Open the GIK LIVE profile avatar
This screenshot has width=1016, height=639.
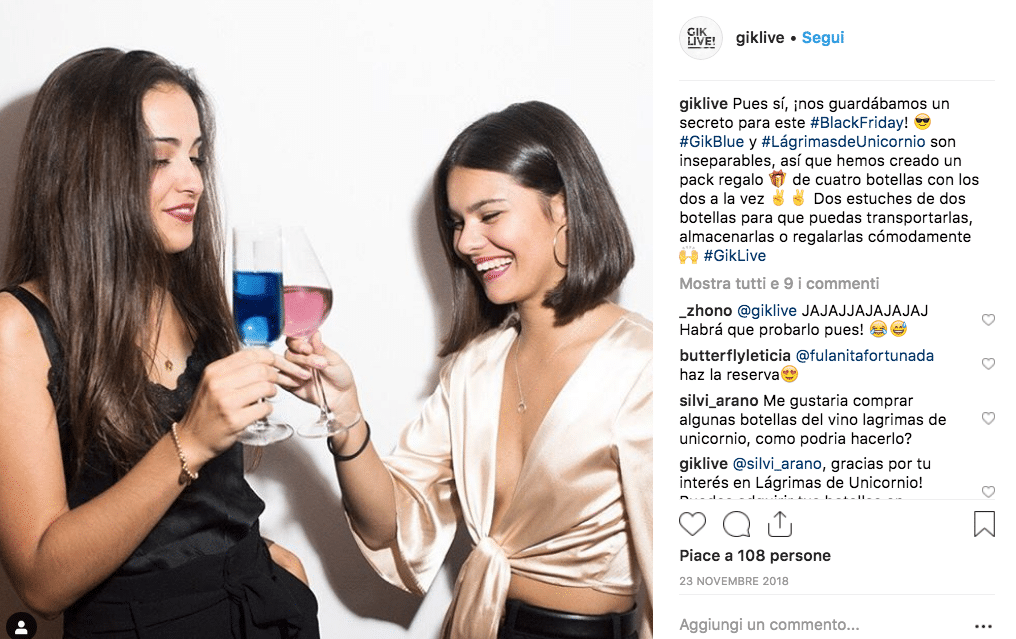700,38
